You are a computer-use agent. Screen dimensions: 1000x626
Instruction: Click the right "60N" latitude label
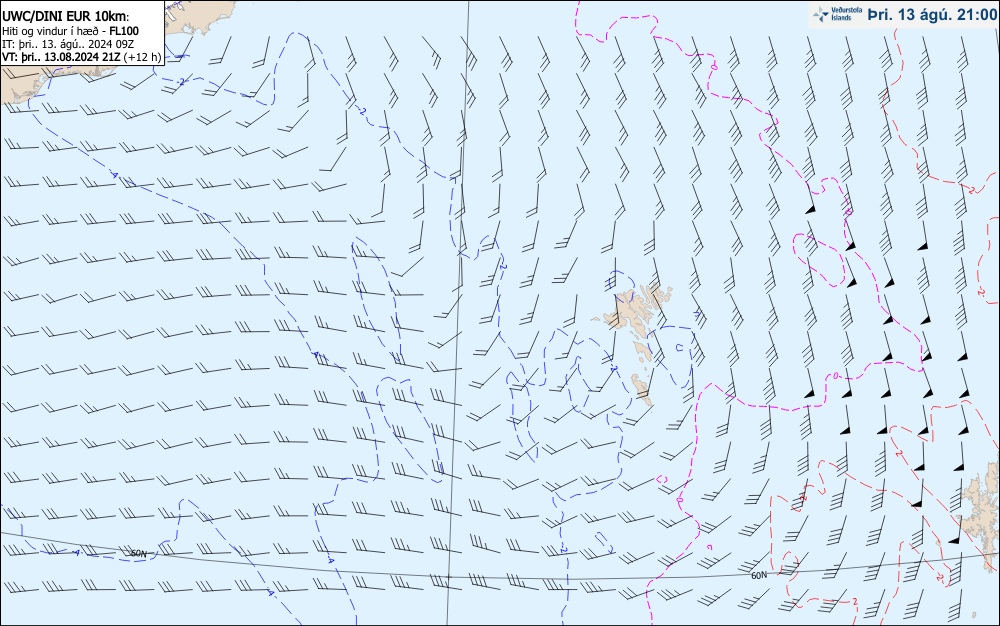pyautogui.click(x=759, y=575)
